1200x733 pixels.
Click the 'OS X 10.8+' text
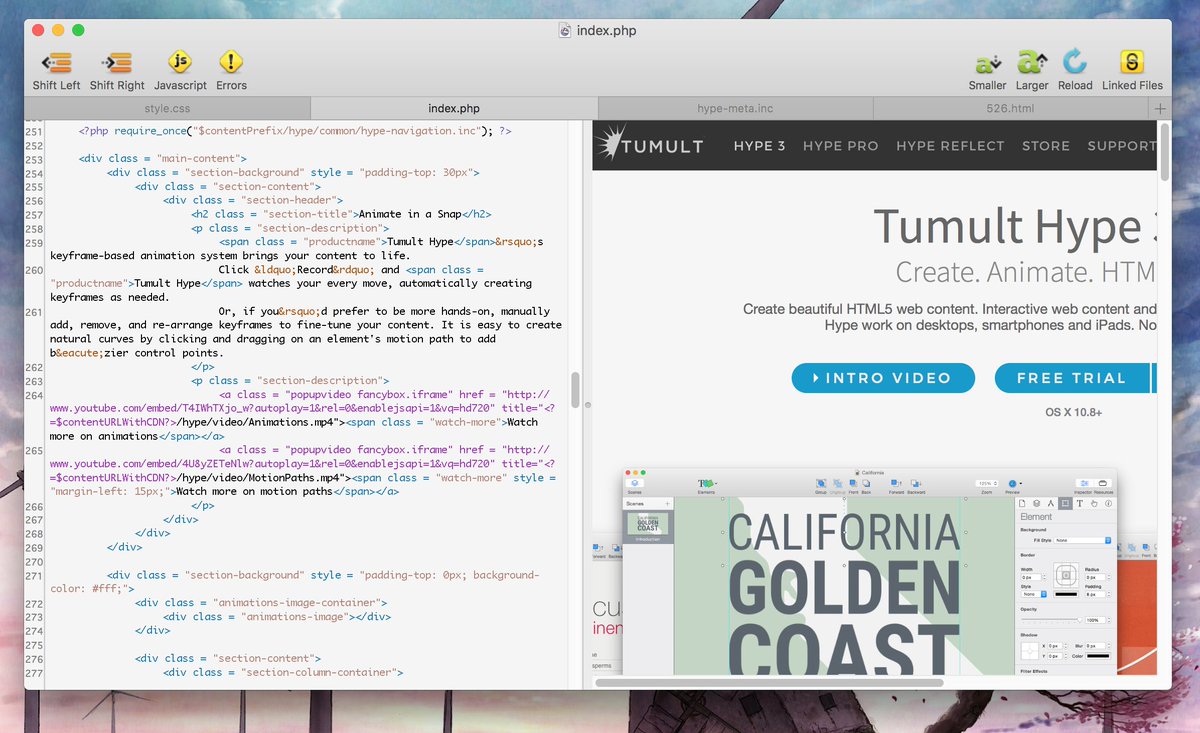click(x=1073, y=412)
